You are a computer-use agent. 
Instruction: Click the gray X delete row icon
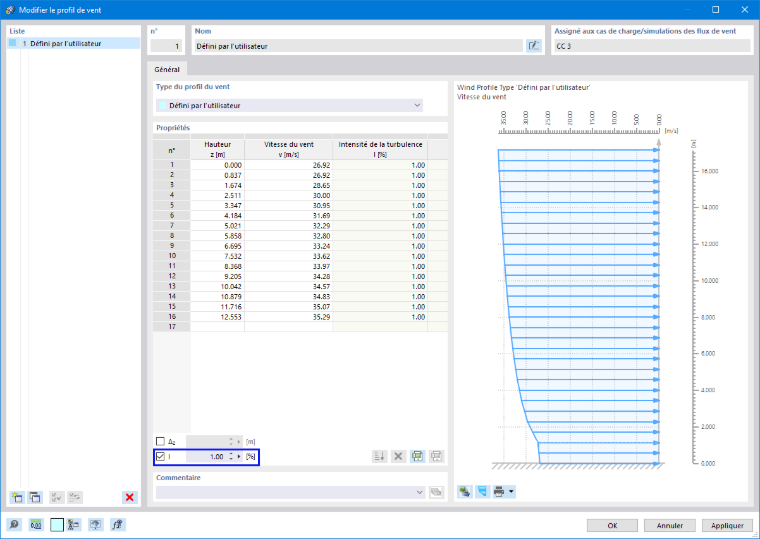click(x=398, y=456)
